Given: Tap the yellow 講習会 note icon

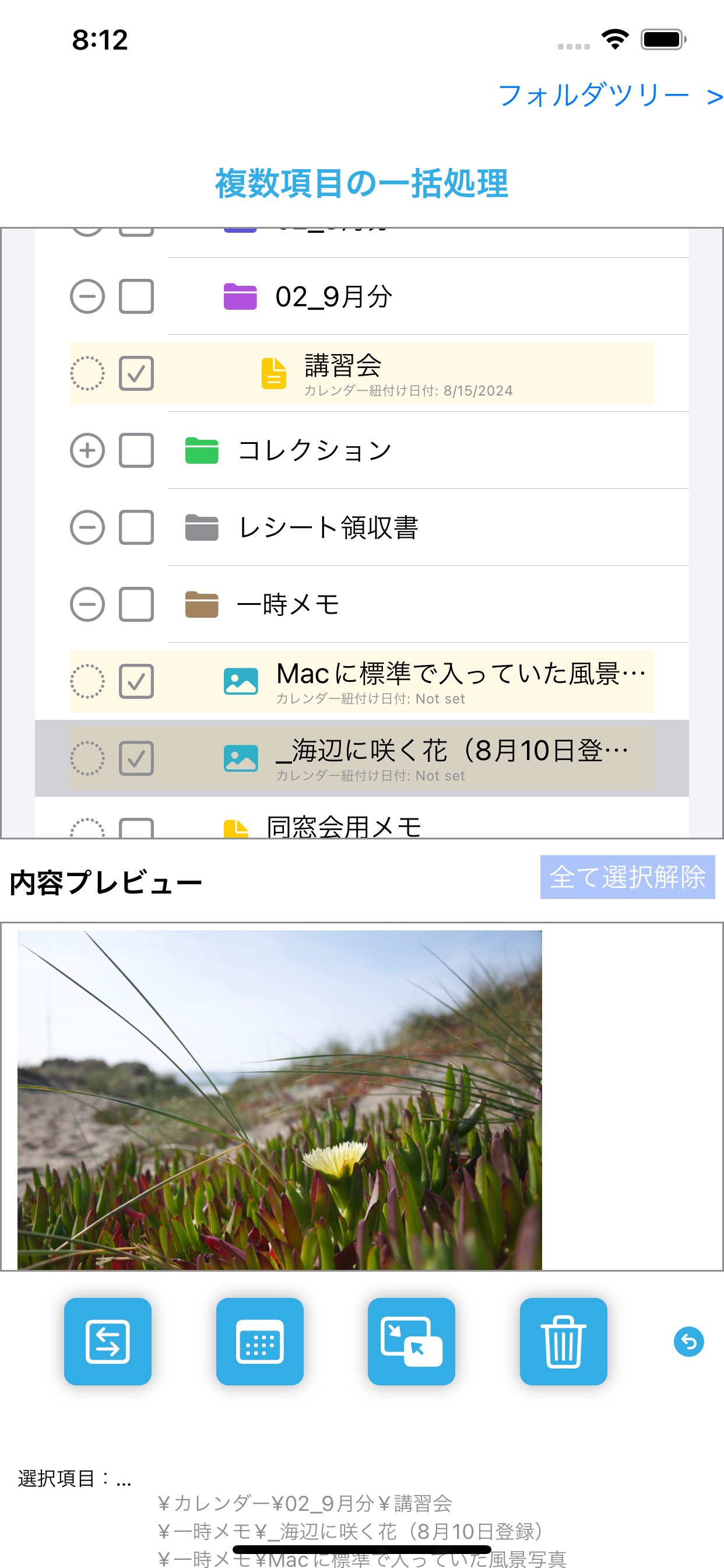Looking at the screenshot, I should click(x=274, y=373).
